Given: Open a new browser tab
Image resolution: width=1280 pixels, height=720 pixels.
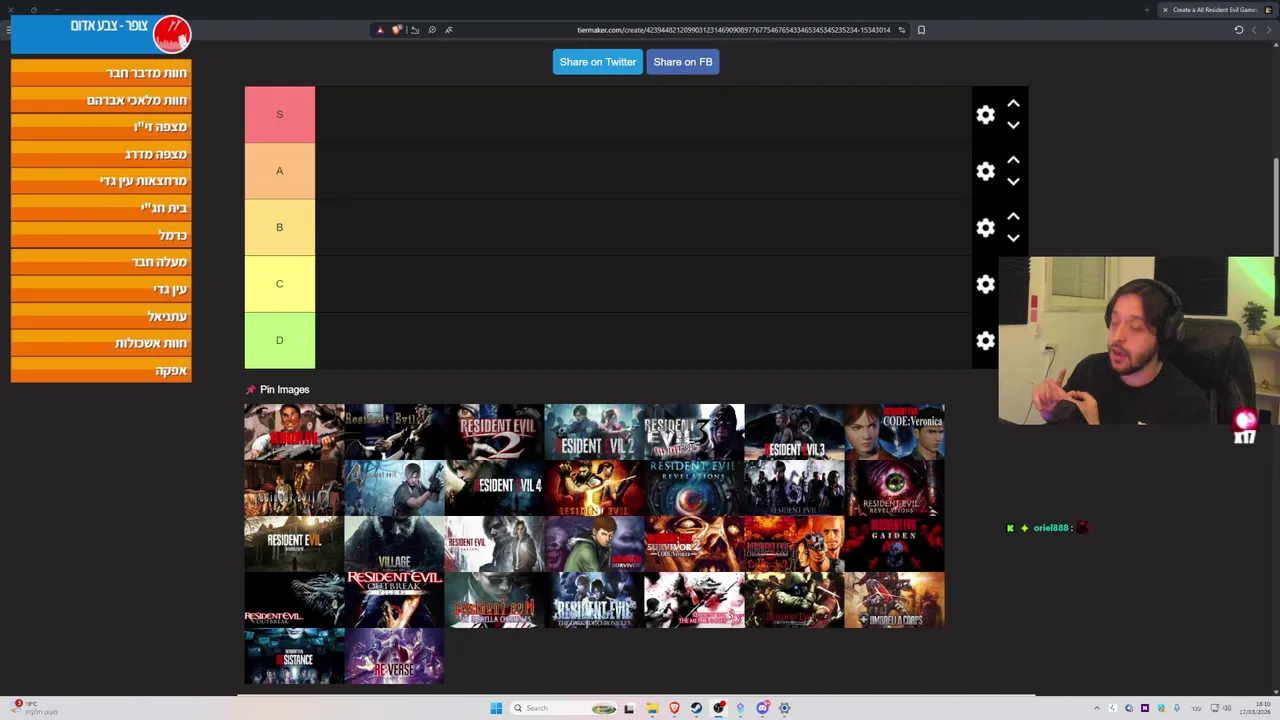Looking at the screenshot, I should pos(1146,10).
